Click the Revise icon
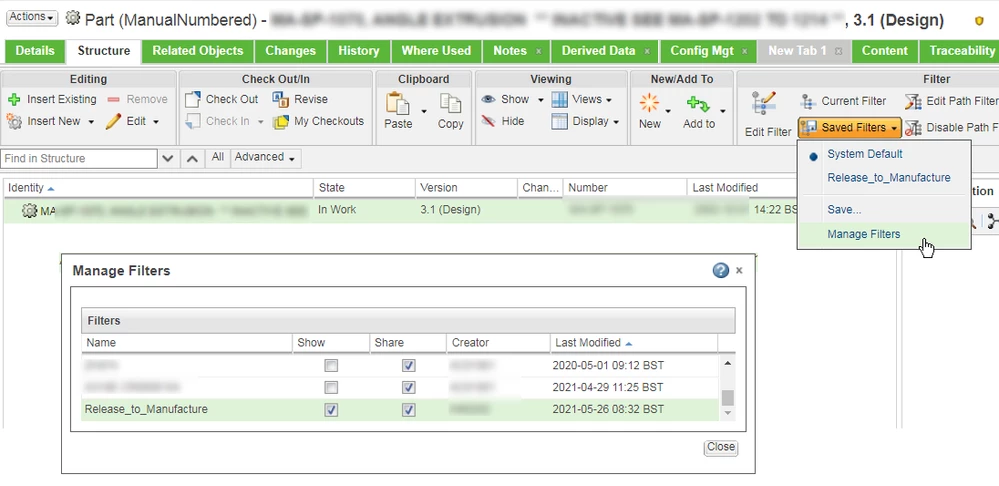The height and width of the screenshot is (486, 999). [x=281, y=99]
